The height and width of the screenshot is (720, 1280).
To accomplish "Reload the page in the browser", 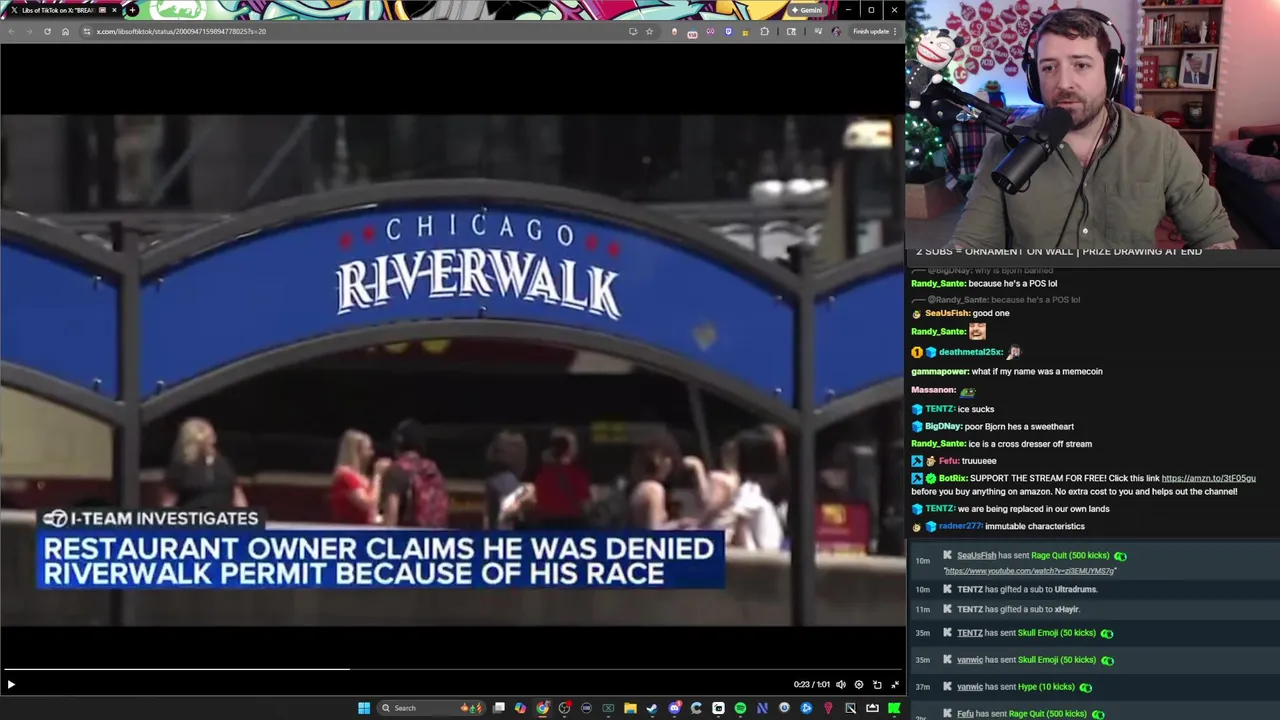I will tap(47, 31).
